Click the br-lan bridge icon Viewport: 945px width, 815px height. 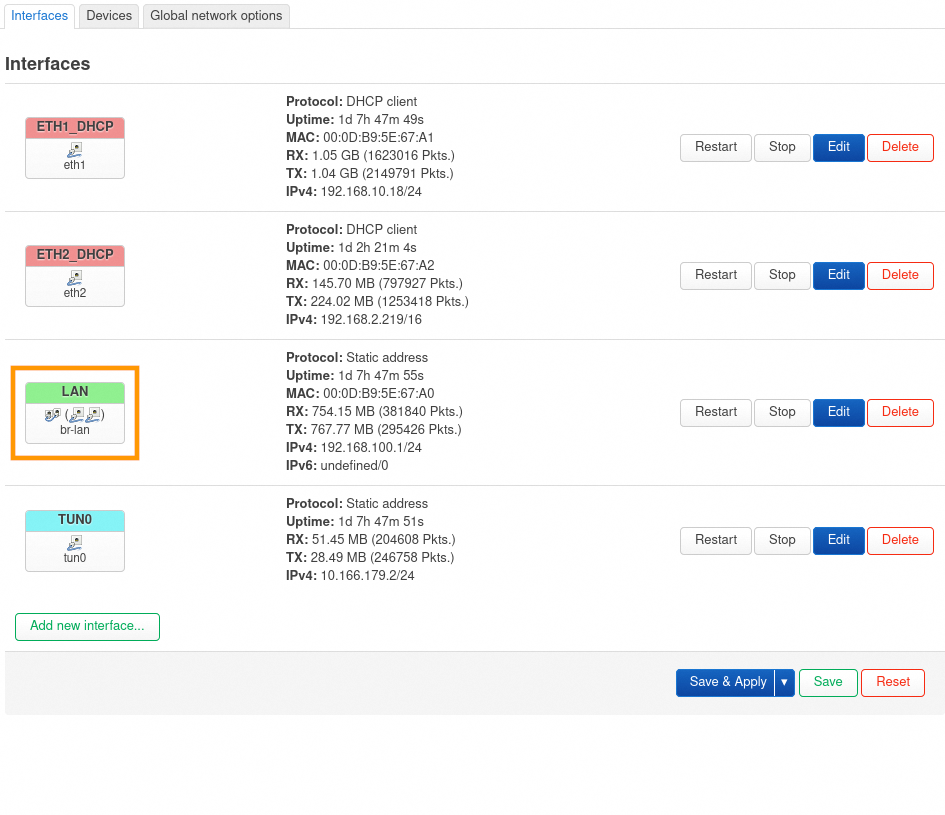[52, 414]
